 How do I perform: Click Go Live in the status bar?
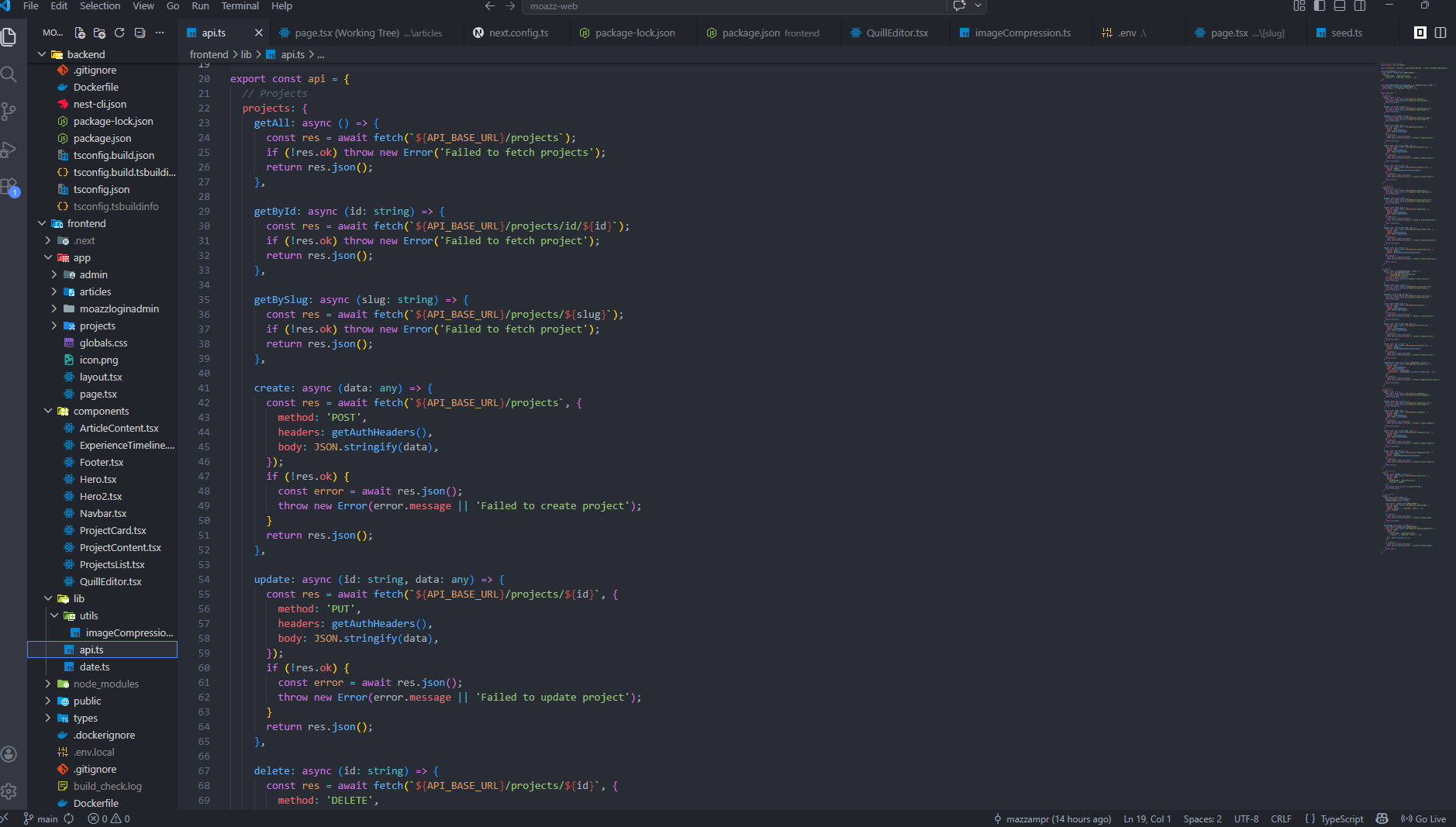point(1423,818)
